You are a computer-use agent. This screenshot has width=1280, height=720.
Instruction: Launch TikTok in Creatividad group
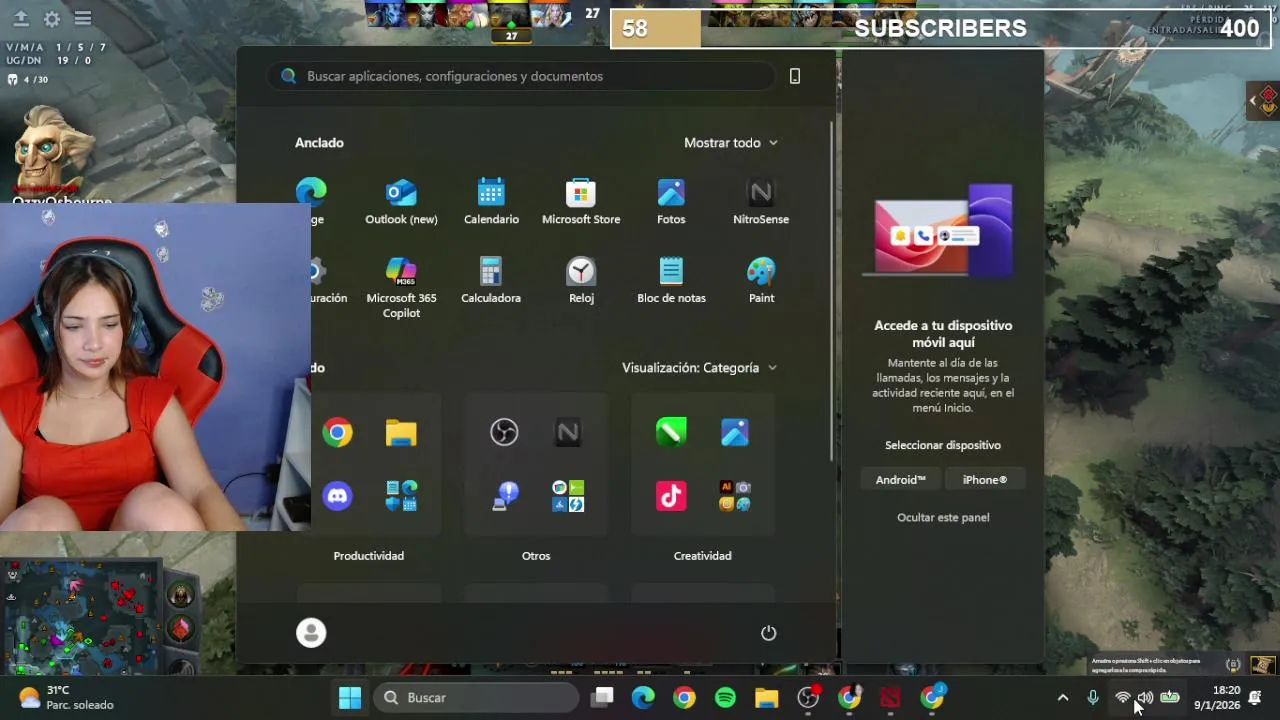(671, 496)
